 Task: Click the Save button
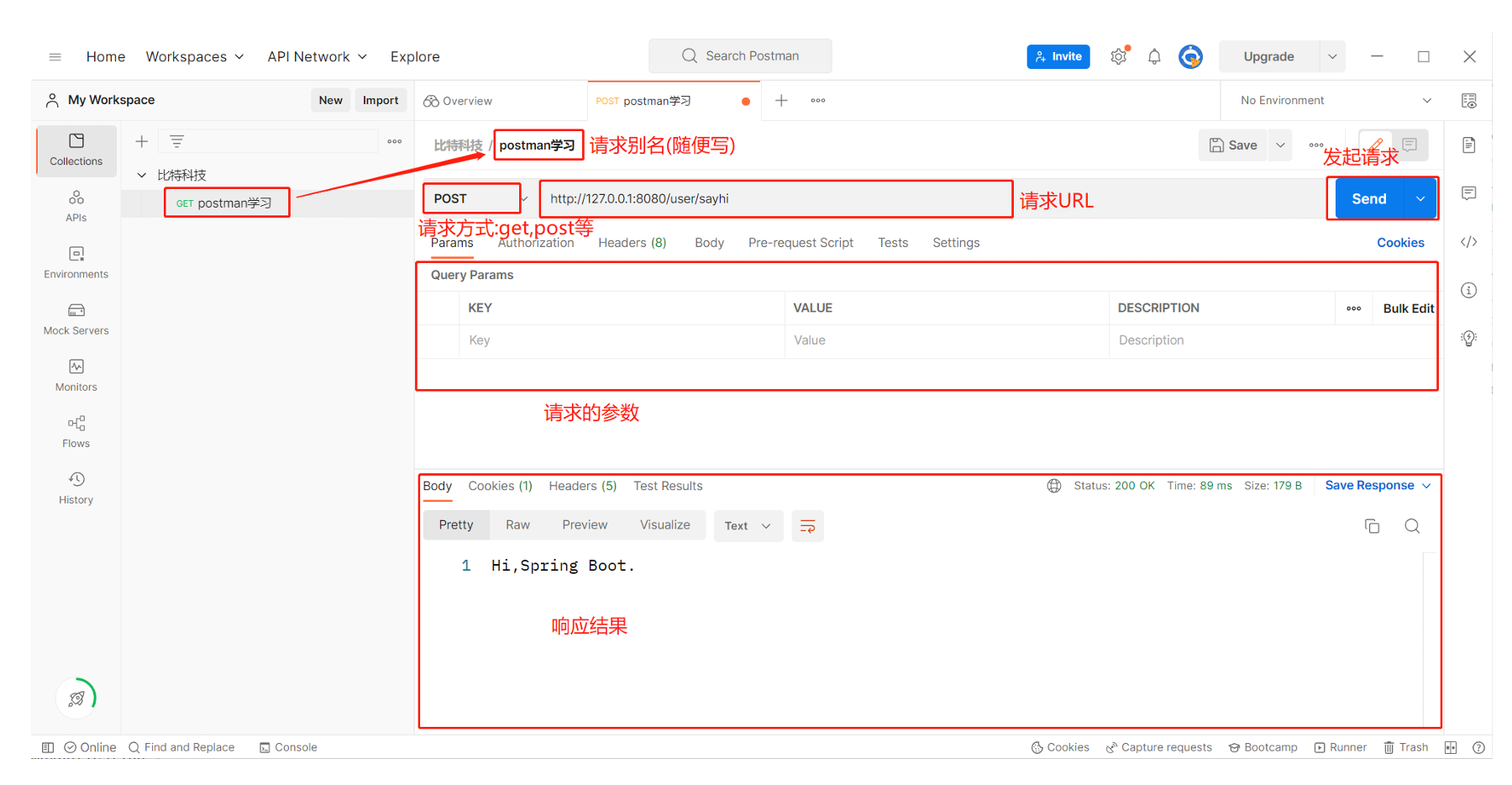tap(1233, 145)
